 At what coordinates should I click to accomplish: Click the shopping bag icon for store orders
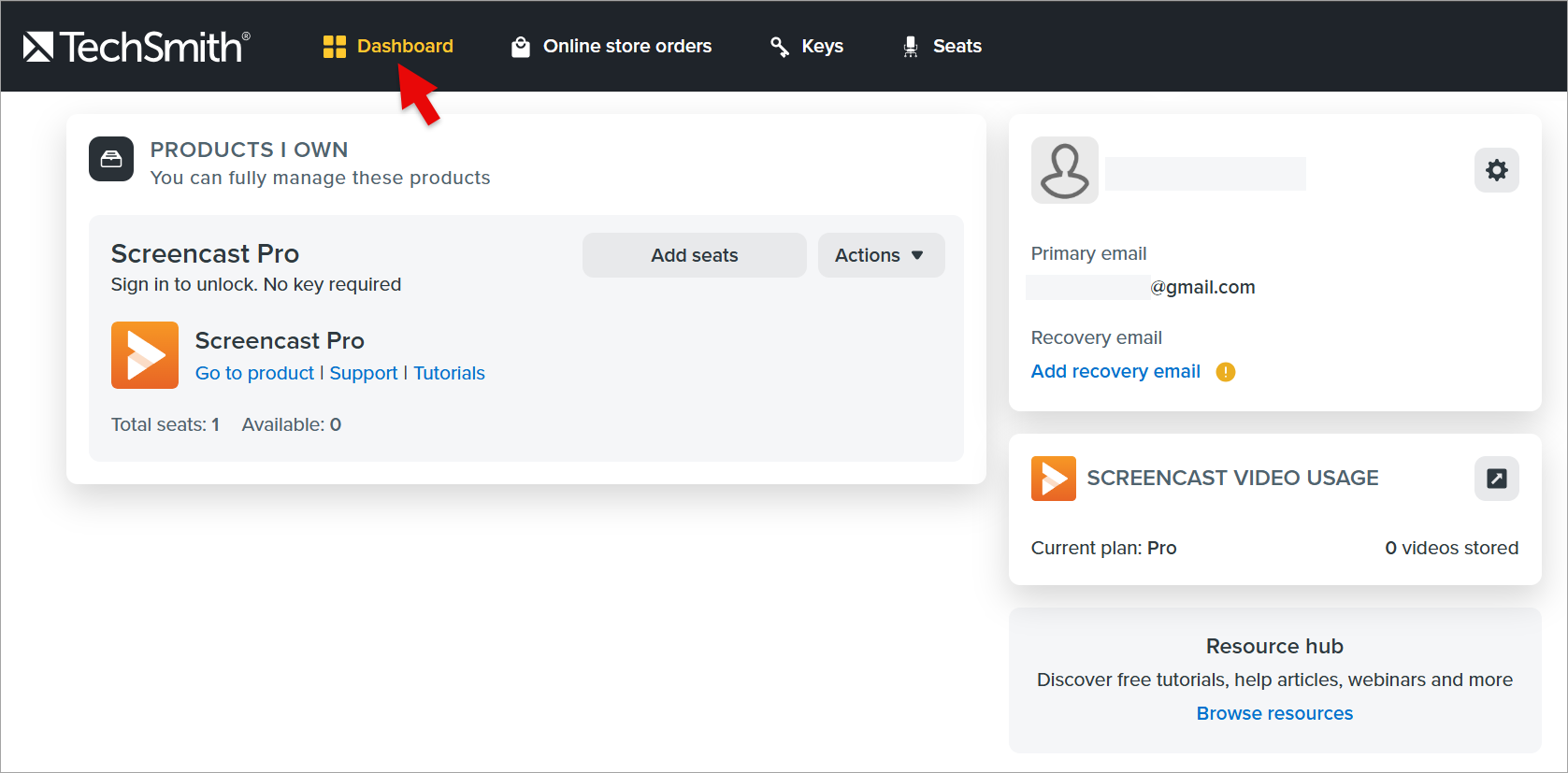click(521, 47)
